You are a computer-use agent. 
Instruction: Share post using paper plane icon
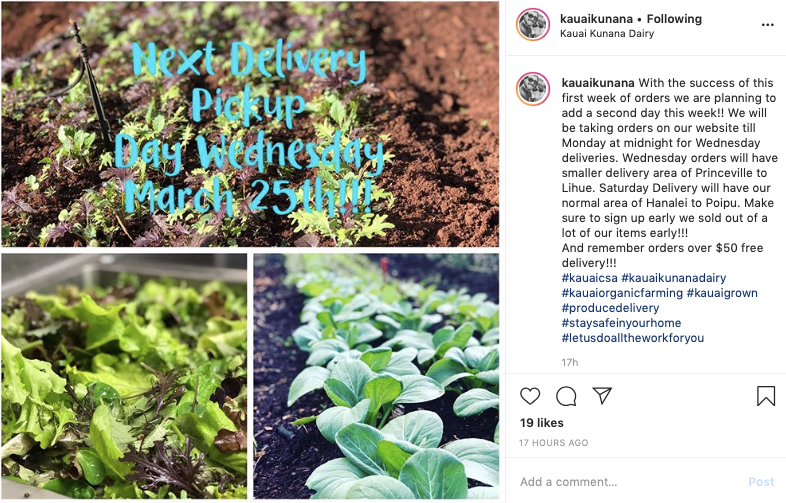pos(602,396)
